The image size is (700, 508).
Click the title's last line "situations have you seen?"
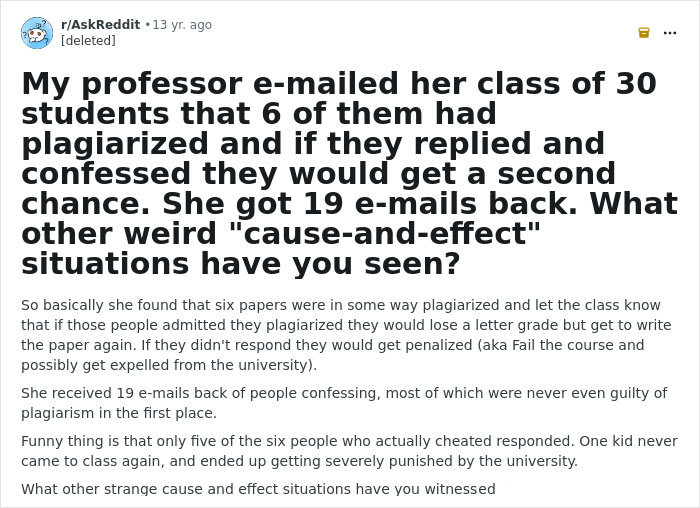coord(240,264)
